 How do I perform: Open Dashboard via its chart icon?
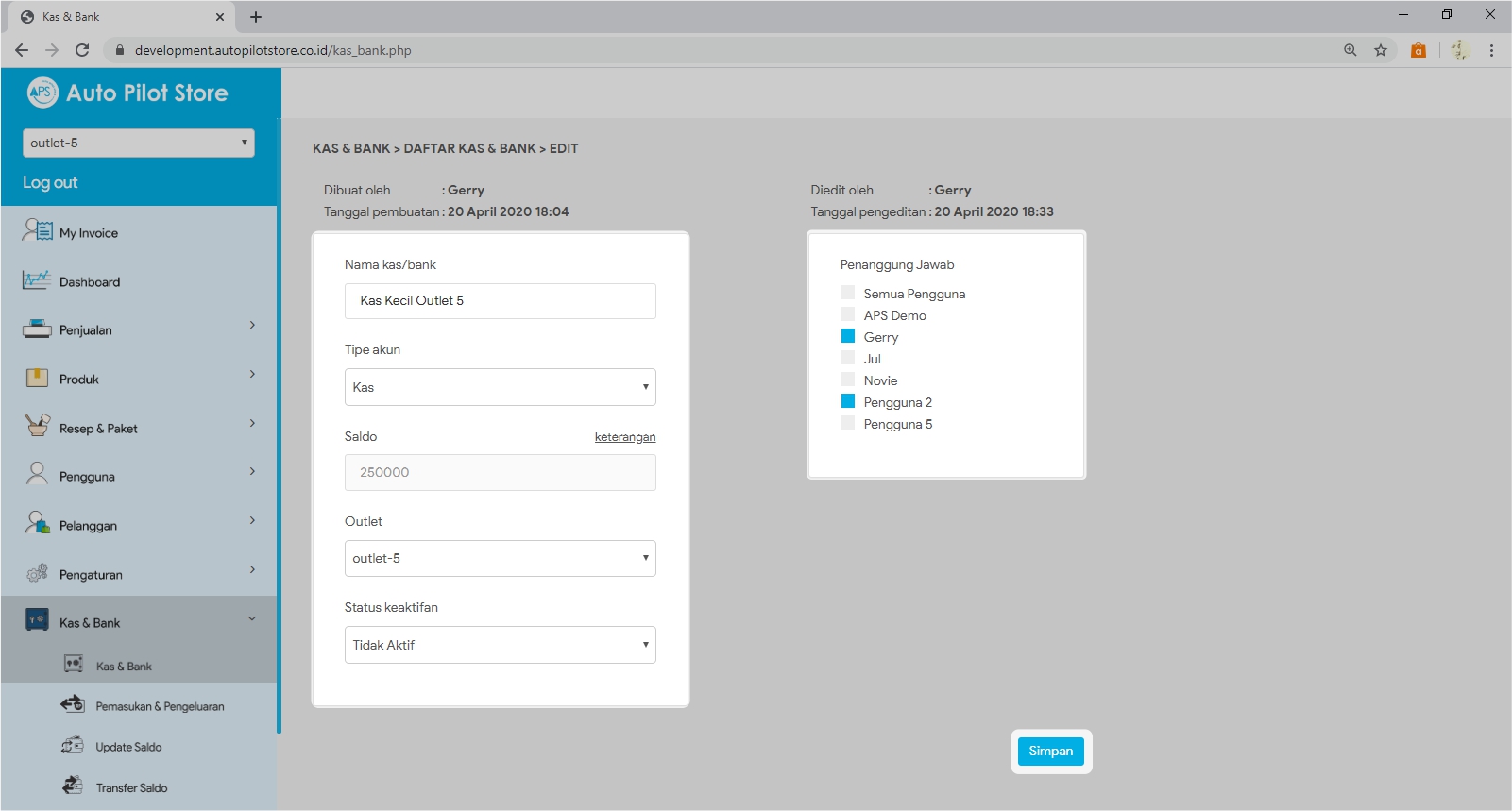click(x=37, y=280)
